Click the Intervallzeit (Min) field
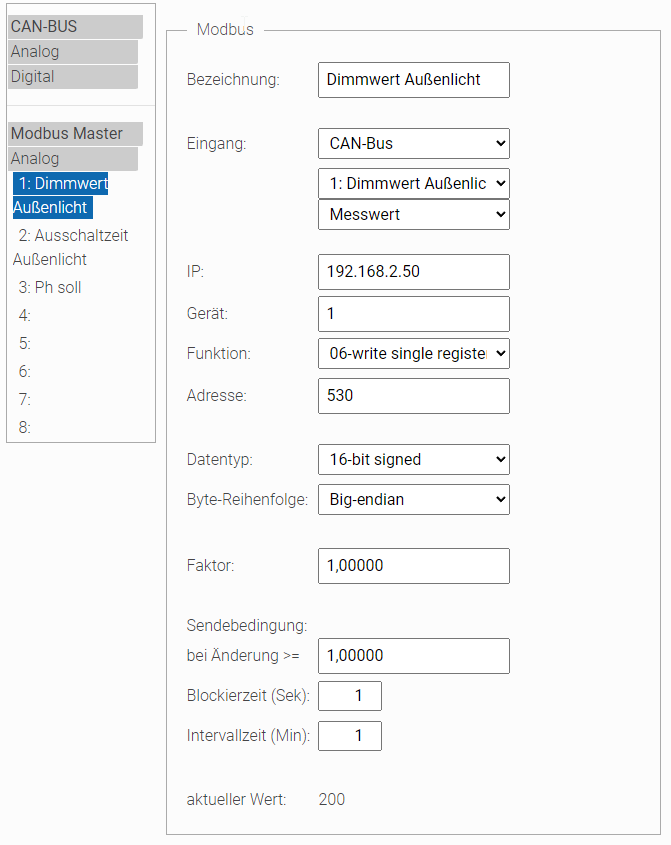 pyautogui.click(x=350, y=737)
